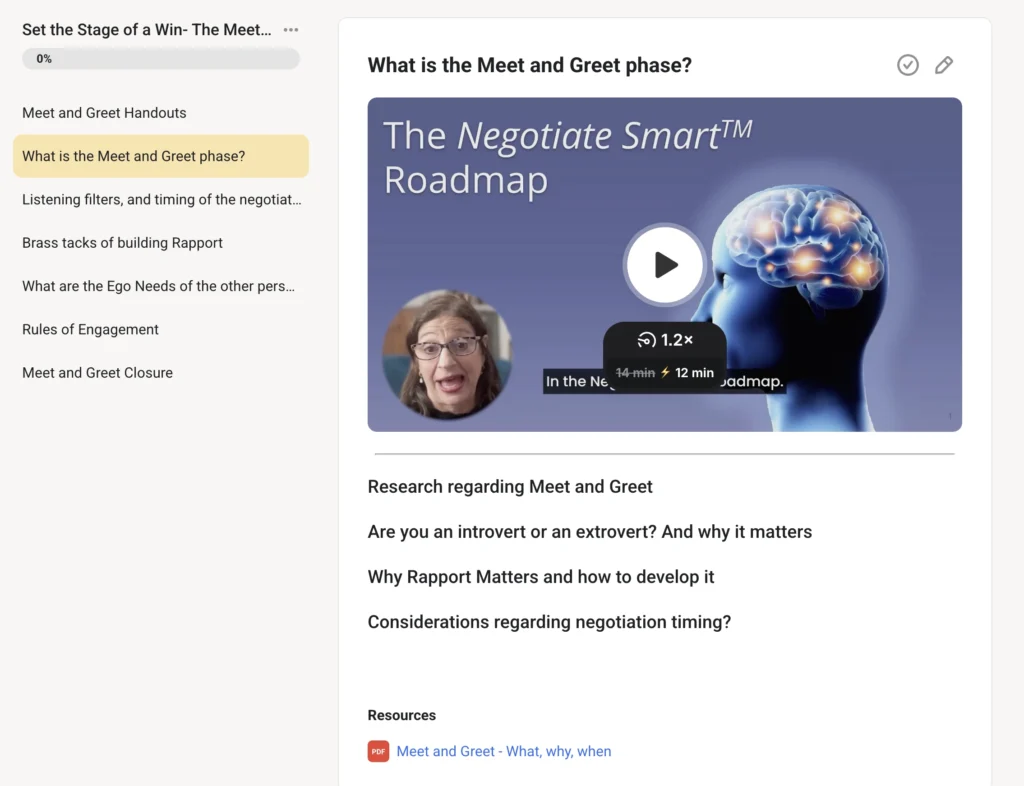Open the three-dots course options menu

click(x=291, y=30)
